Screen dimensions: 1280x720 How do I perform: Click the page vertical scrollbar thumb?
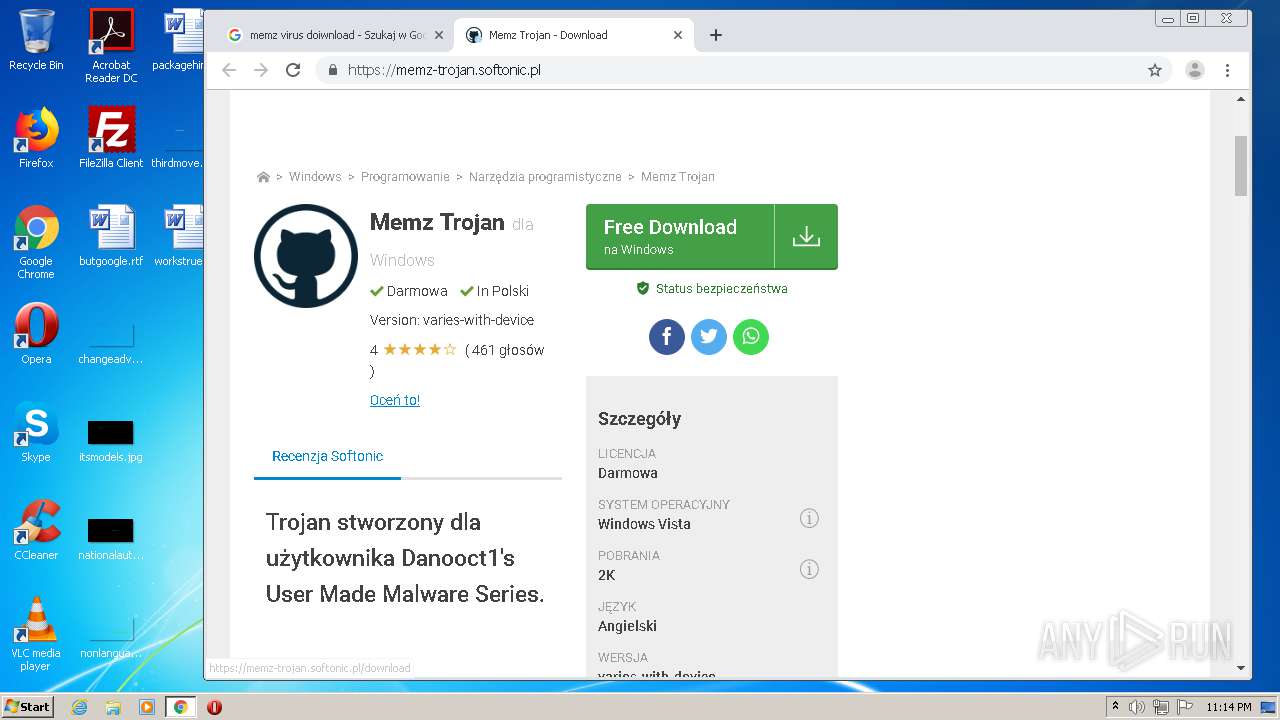click(x=1241, y=166)
